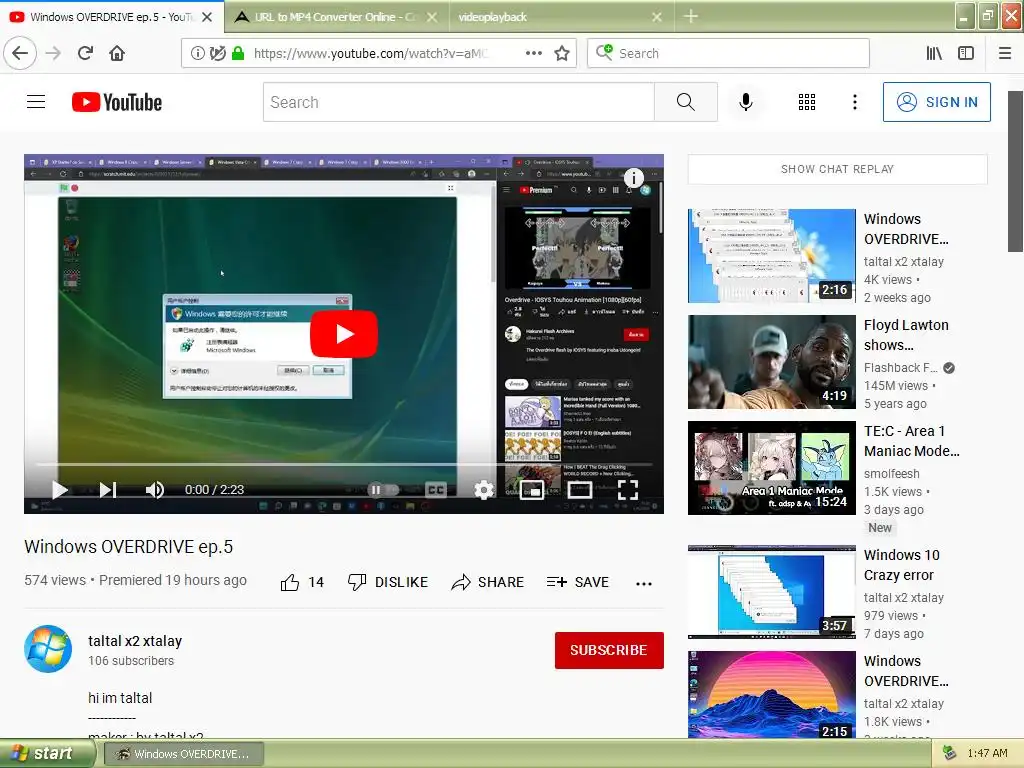The height and width of the screenshot is (768, 1024).
Task: Click the browser forward arrow
Action: [53, 53]
